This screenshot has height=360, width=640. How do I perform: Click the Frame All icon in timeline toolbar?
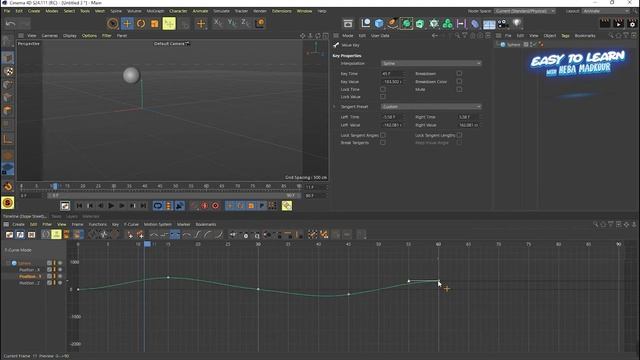pyautogui.click(x=93, y=235)
